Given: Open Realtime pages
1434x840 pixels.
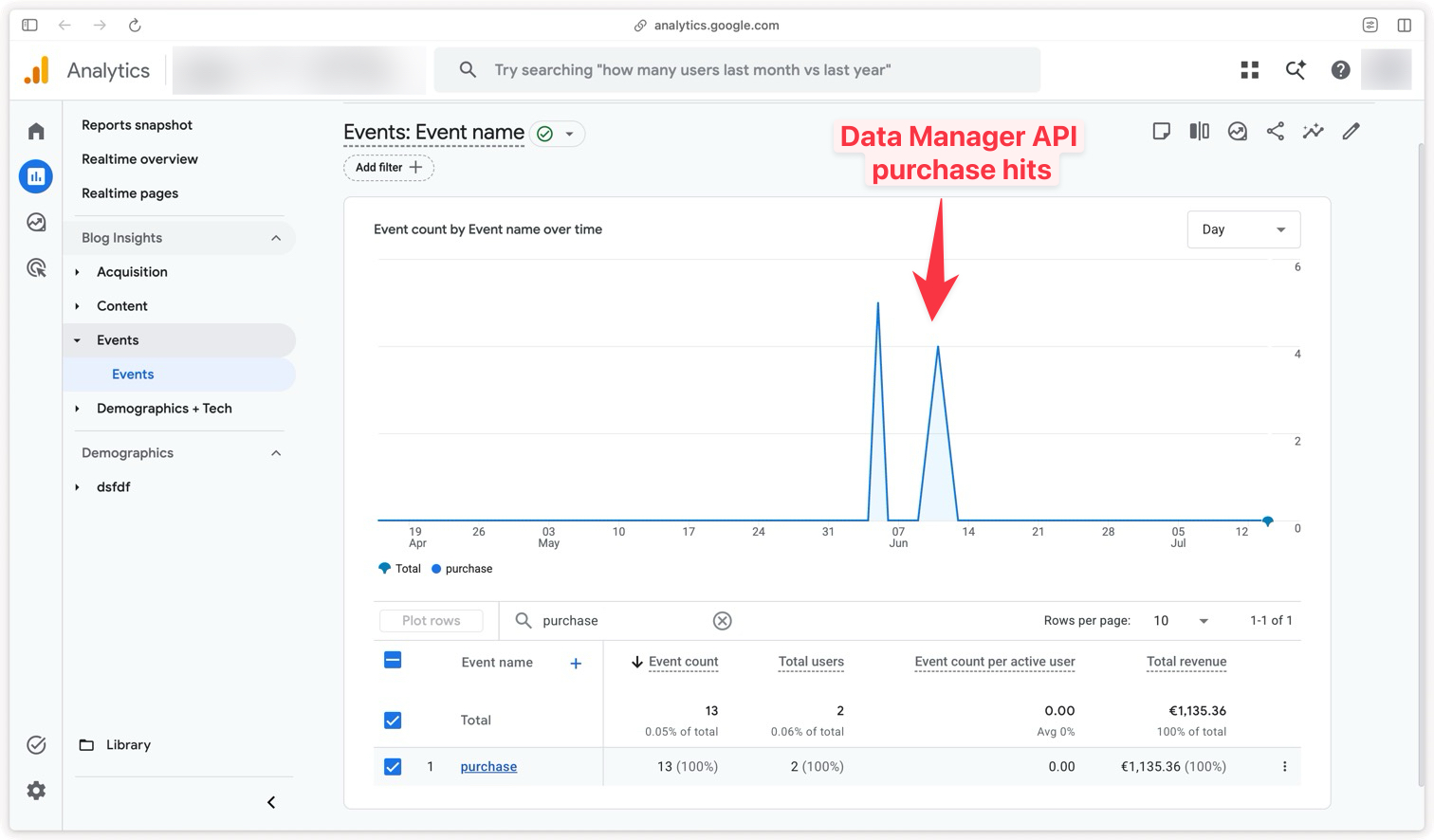Looking at the screenshot, I should [x=130, y=193].
